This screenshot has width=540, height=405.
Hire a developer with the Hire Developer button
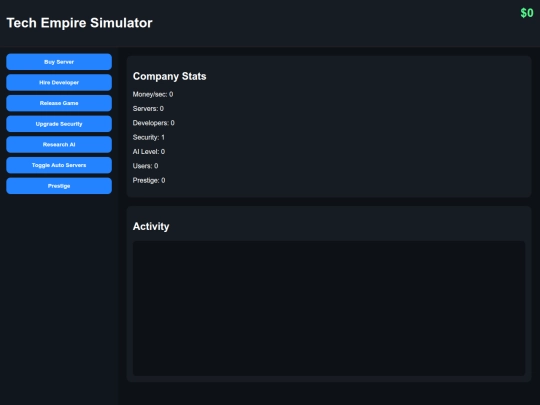click(x=59, y=83)
